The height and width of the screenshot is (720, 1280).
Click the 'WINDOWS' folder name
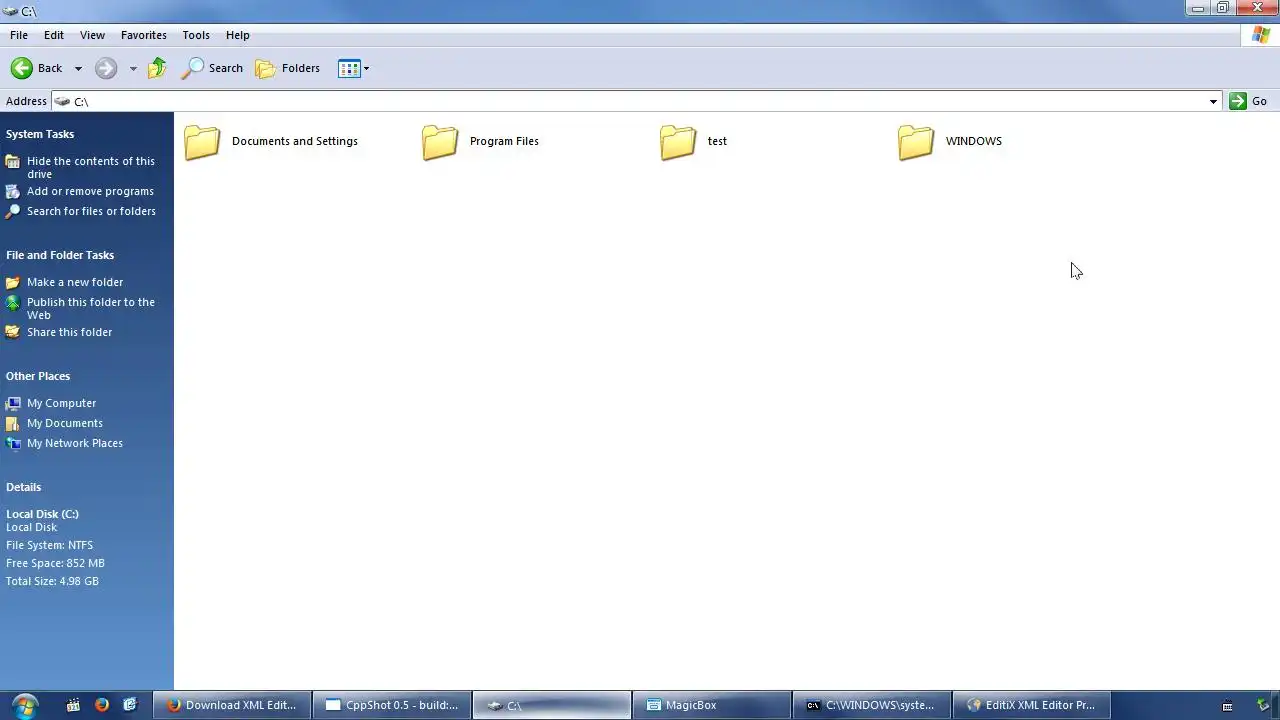[974, 141]
